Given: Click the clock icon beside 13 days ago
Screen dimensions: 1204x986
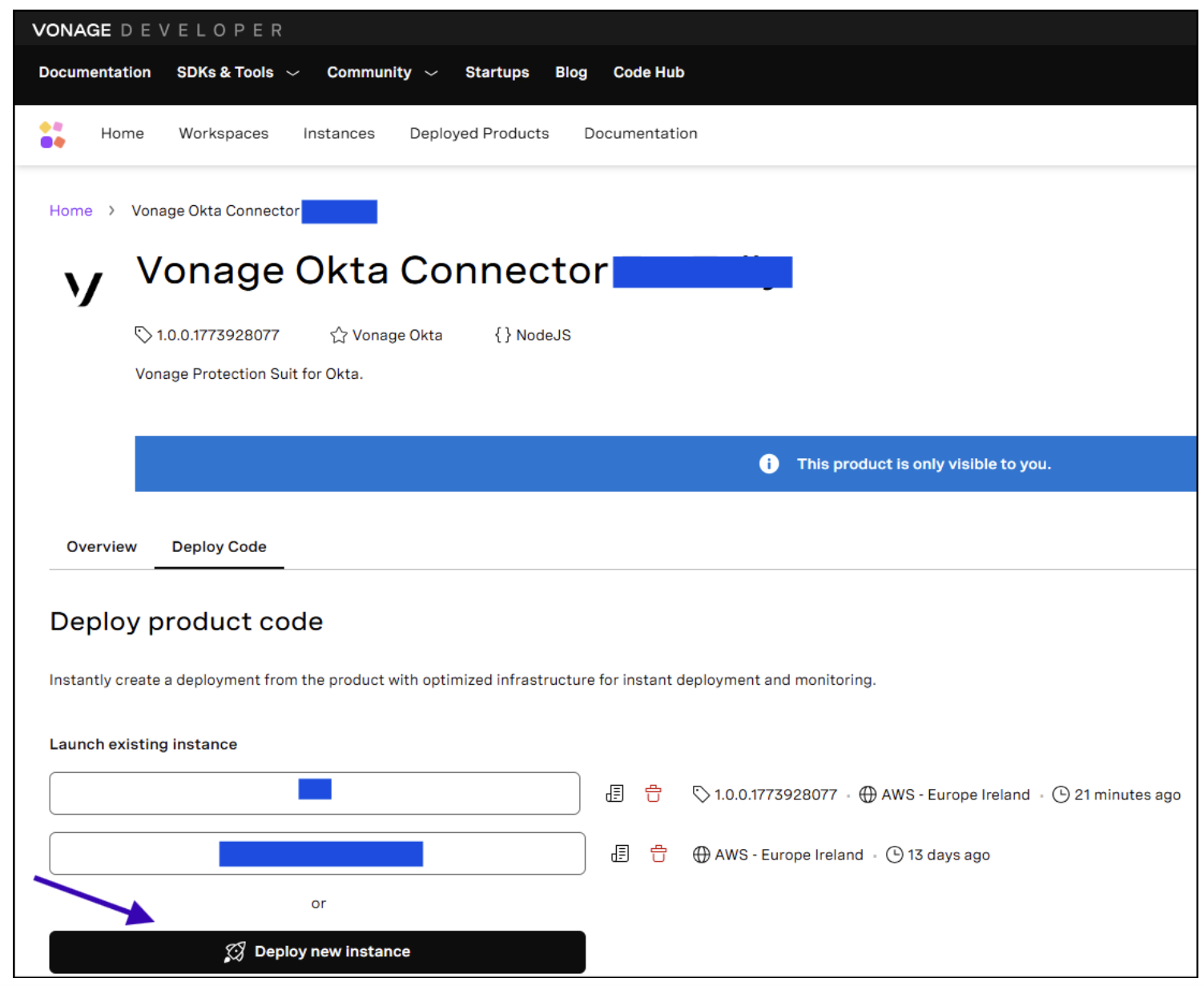Looking at the screenshot, I should pyautogui.click(x=895, y=855).
